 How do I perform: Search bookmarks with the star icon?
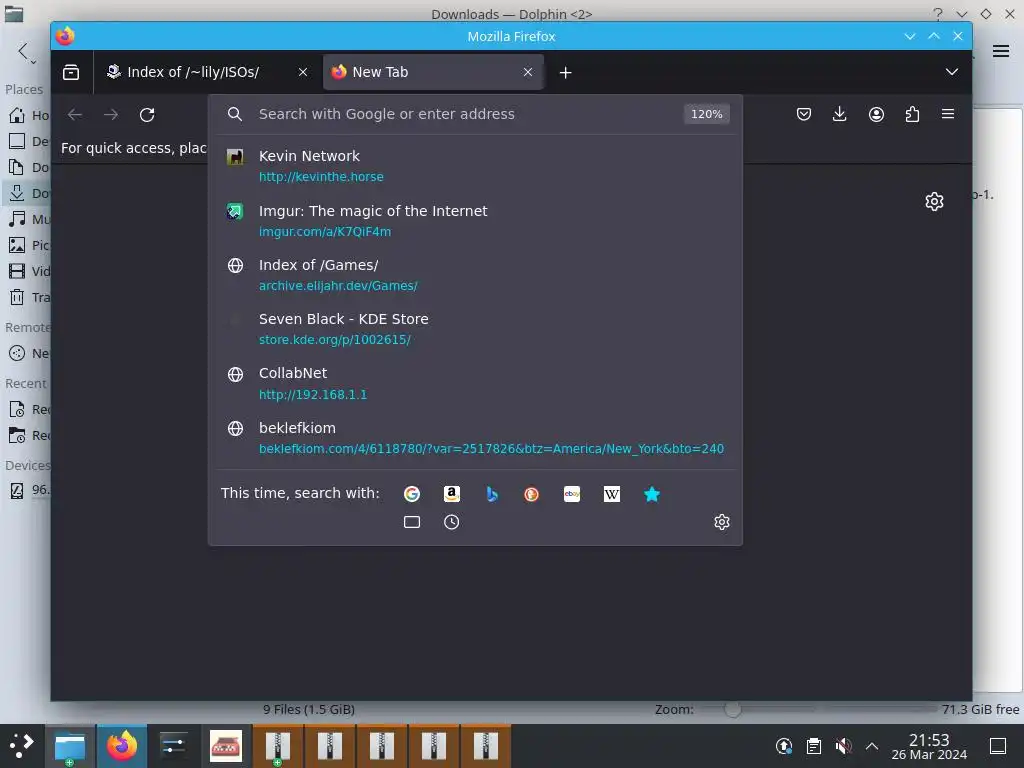[652, 494]
